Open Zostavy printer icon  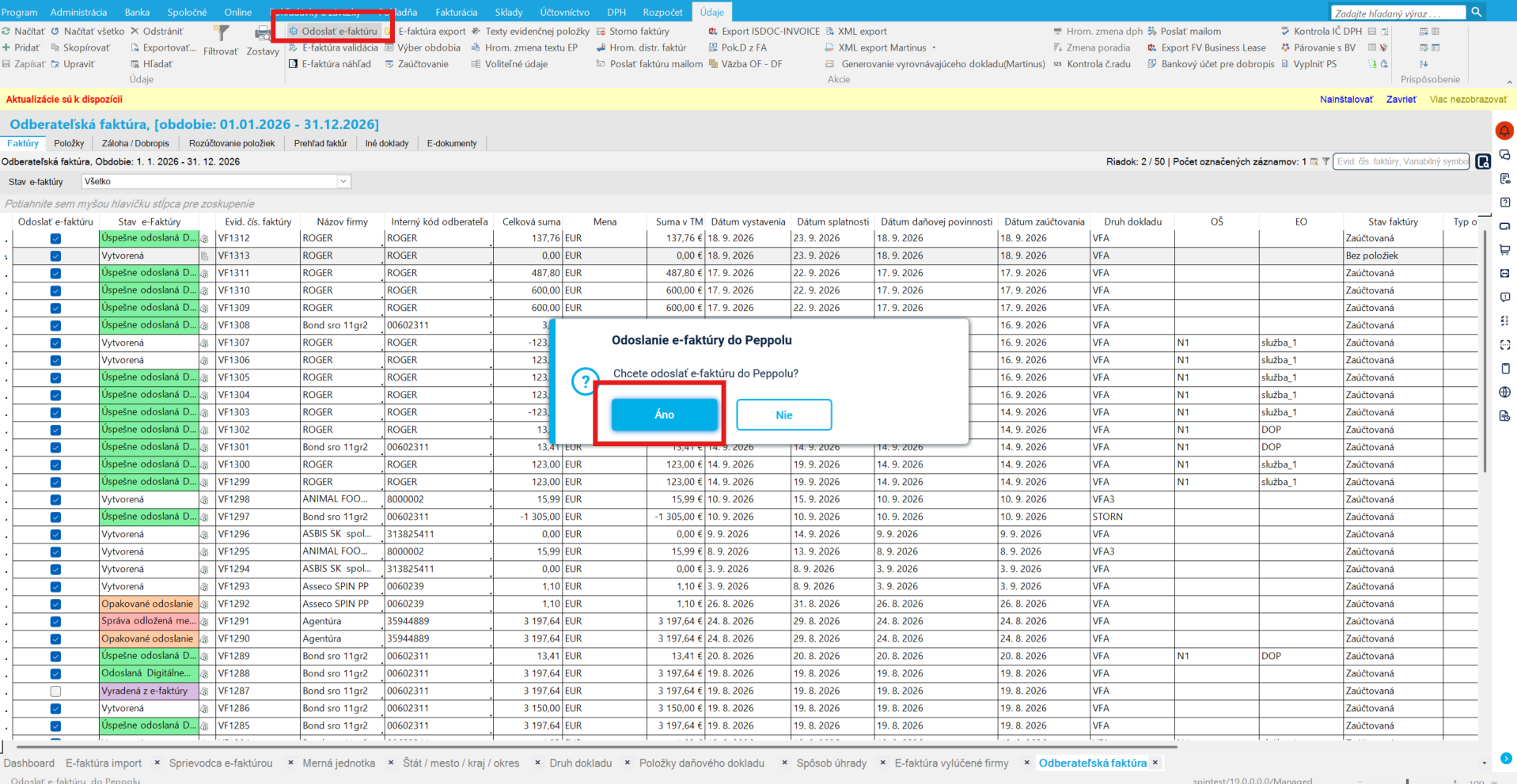tap(263, 33)
